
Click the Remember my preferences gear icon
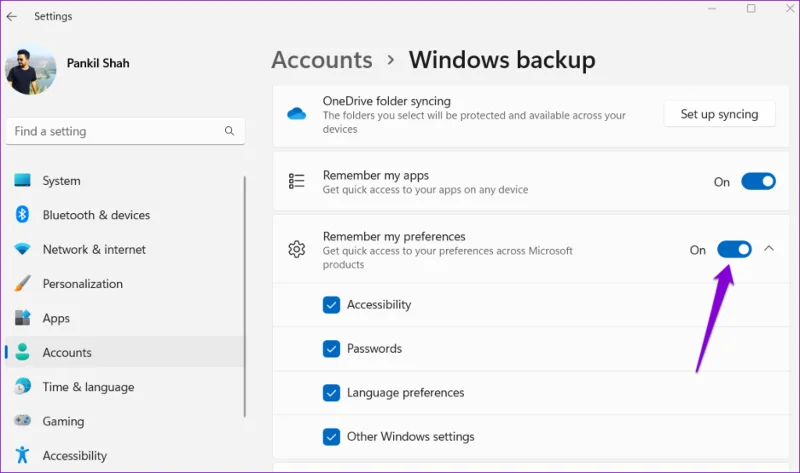(x=296, y=249)
